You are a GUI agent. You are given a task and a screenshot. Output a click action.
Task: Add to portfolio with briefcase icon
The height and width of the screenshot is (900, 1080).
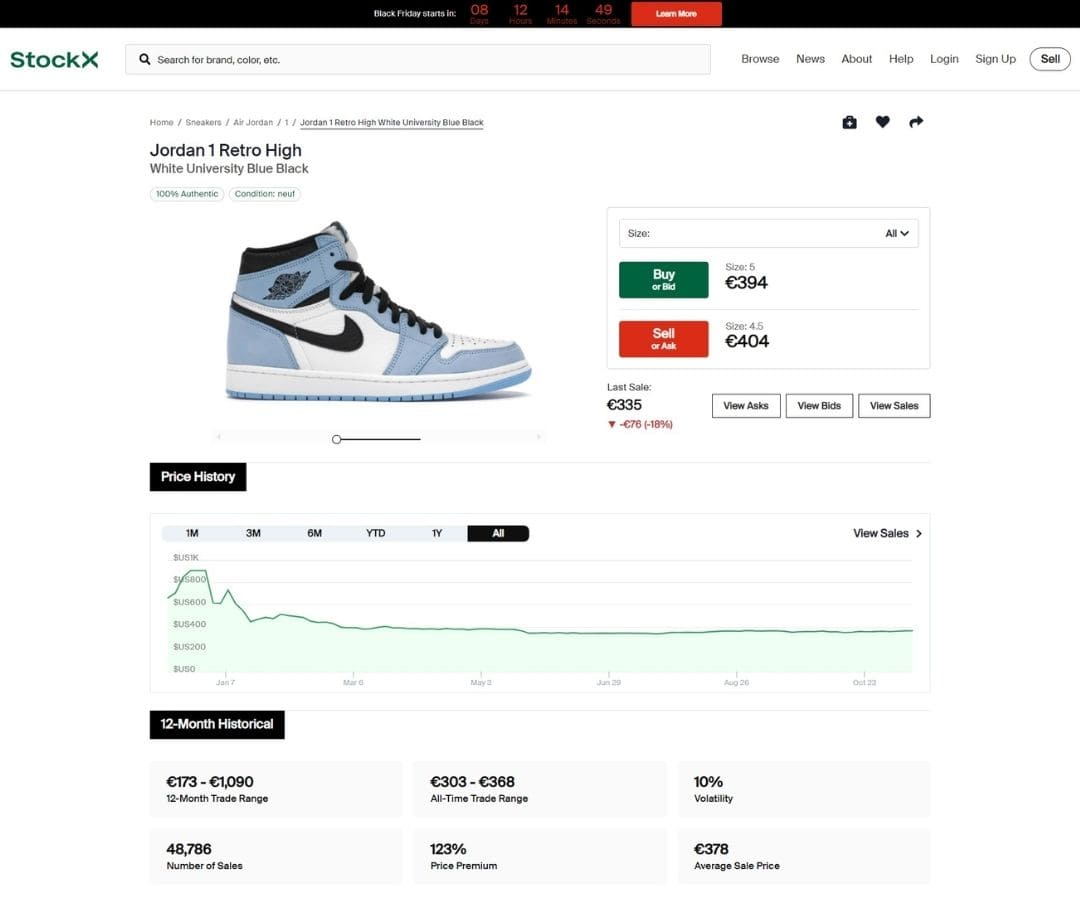[x=849, y=122]
